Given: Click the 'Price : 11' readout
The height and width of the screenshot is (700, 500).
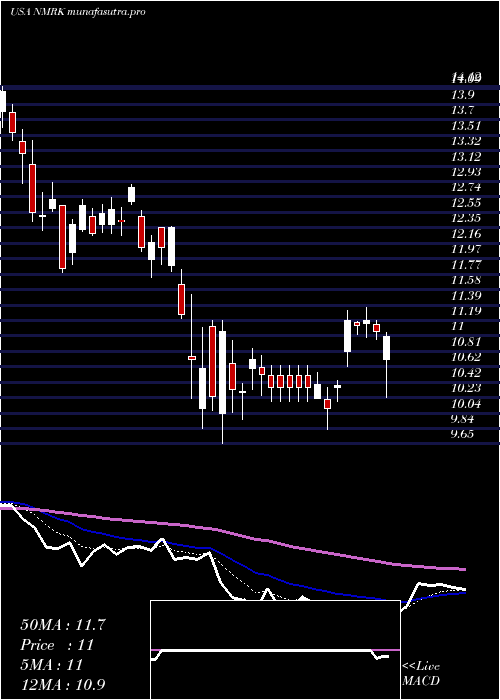Looking at the screenshot, I should pyautogui.click(x=57, y=645).
